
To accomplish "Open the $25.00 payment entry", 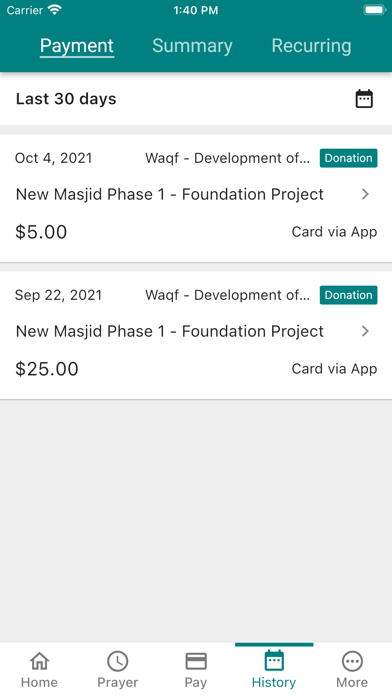I will pos(196,335).
